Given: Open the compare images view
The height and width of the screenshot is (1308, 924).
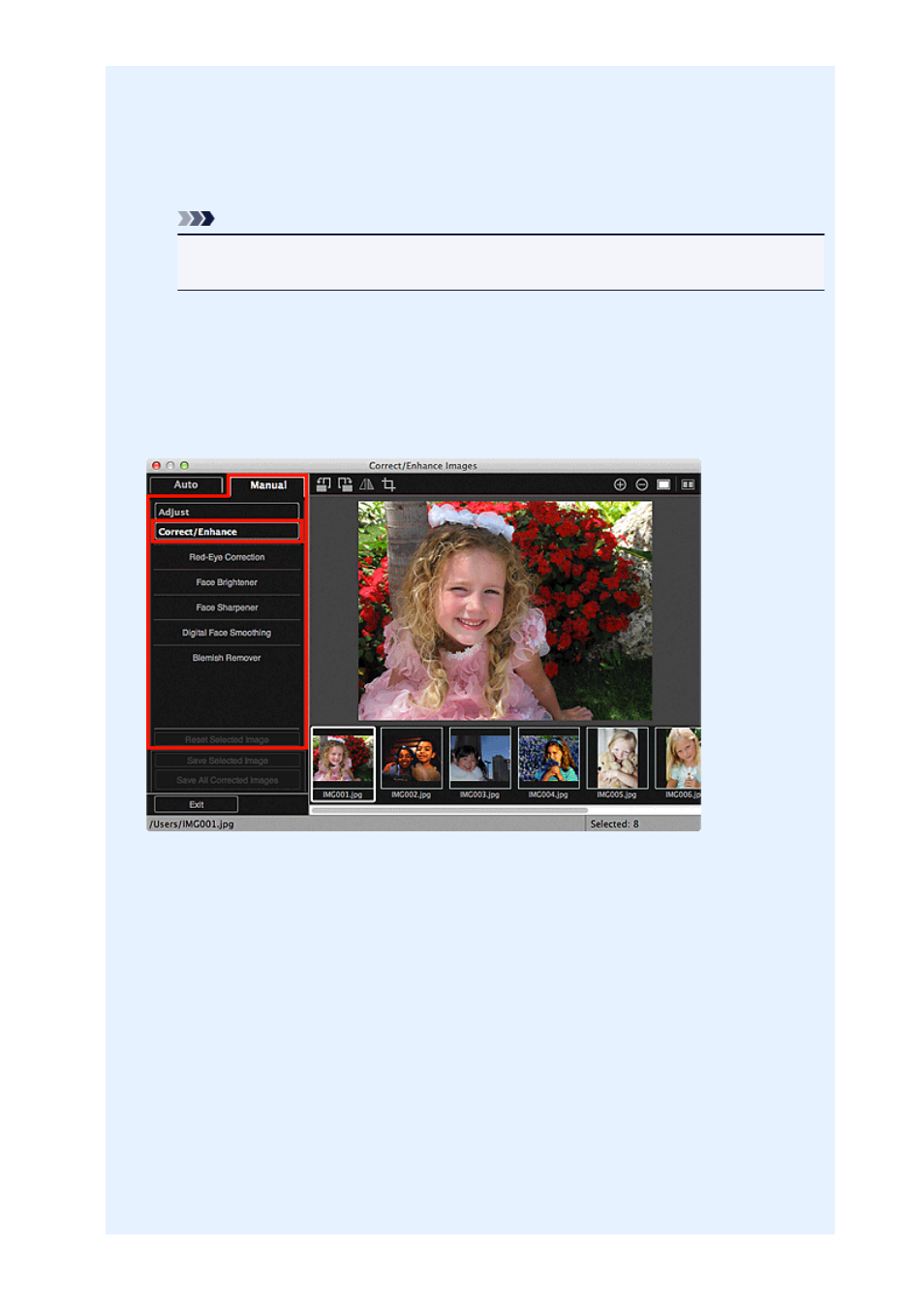Looking at the screenshot, I should pos(688,484).
